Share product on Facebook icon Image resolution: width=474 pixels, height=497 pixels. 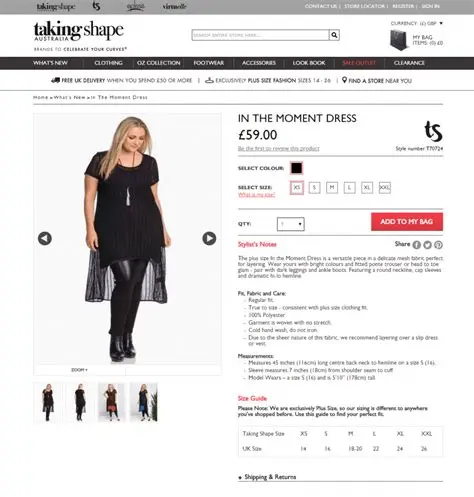pos(417,245)
